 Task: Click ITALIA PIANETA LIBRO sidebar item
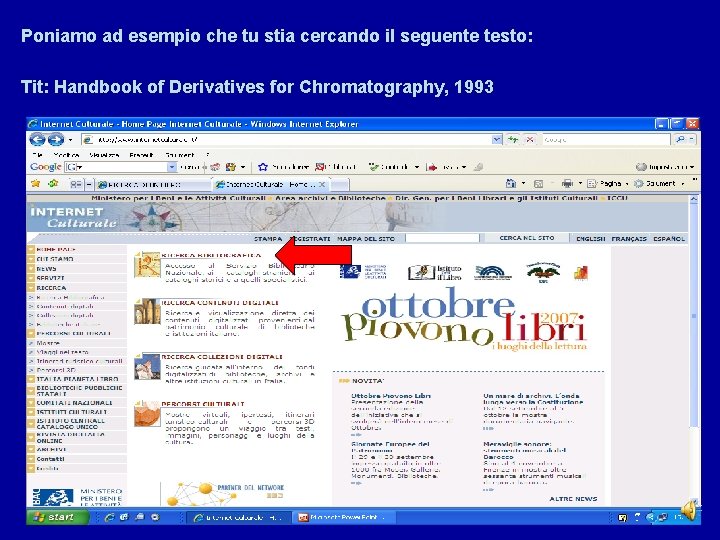[x=77, y=379]
